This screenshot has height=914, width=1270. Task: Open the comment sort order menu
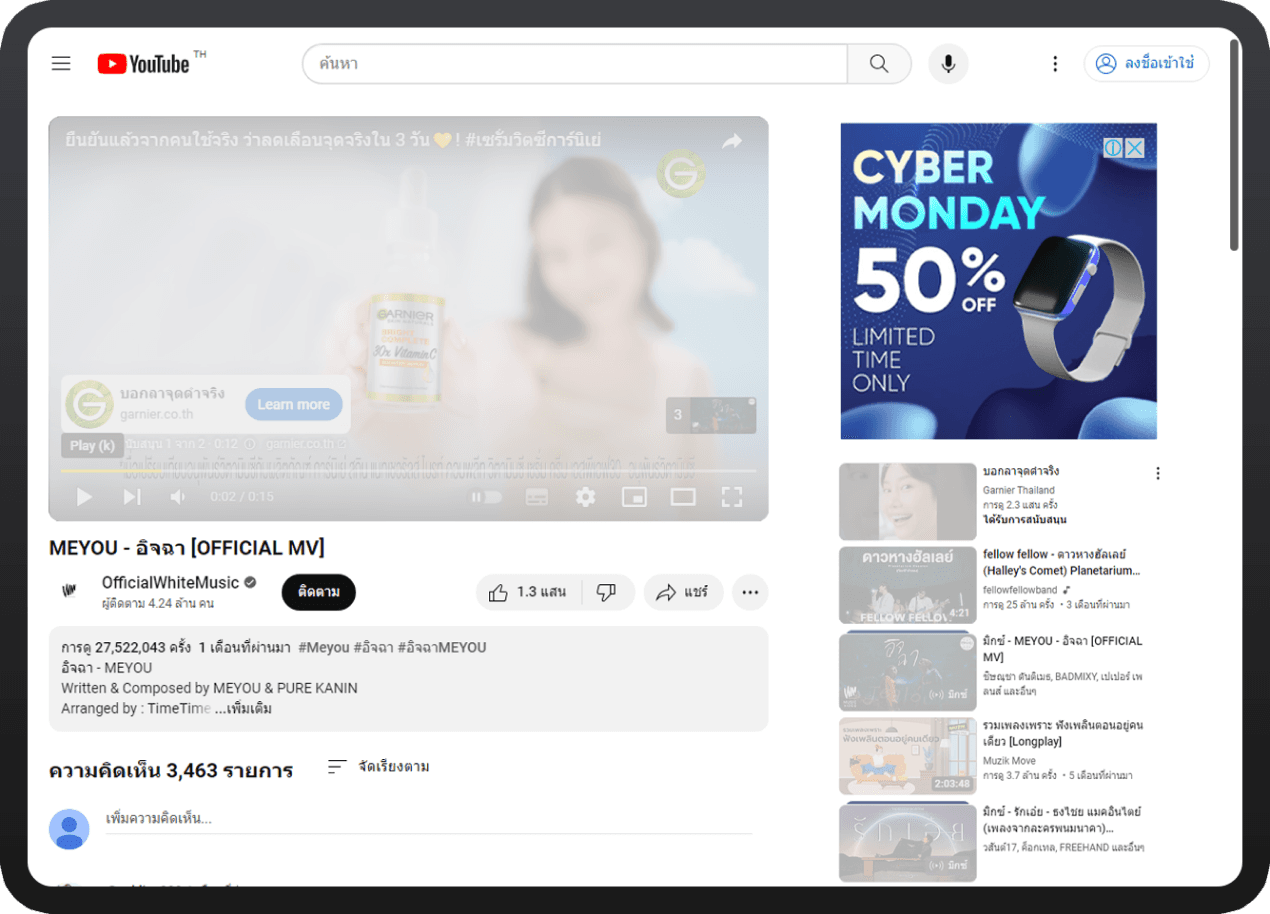379,767
